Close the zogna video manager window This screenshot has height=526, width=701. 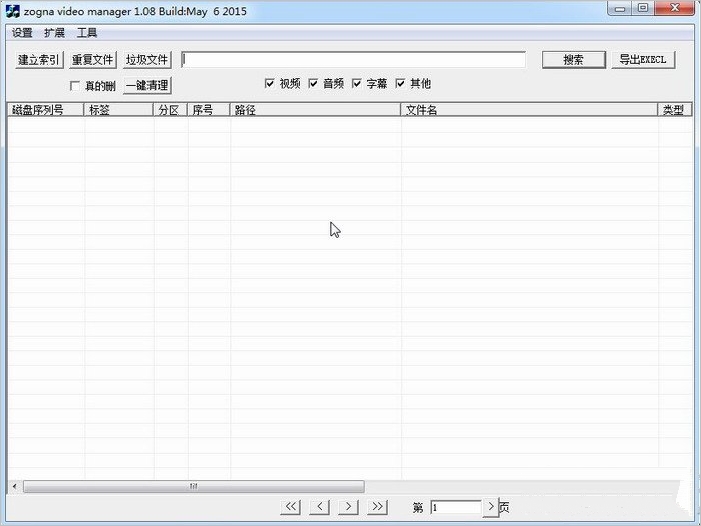(x=675, y=8)
